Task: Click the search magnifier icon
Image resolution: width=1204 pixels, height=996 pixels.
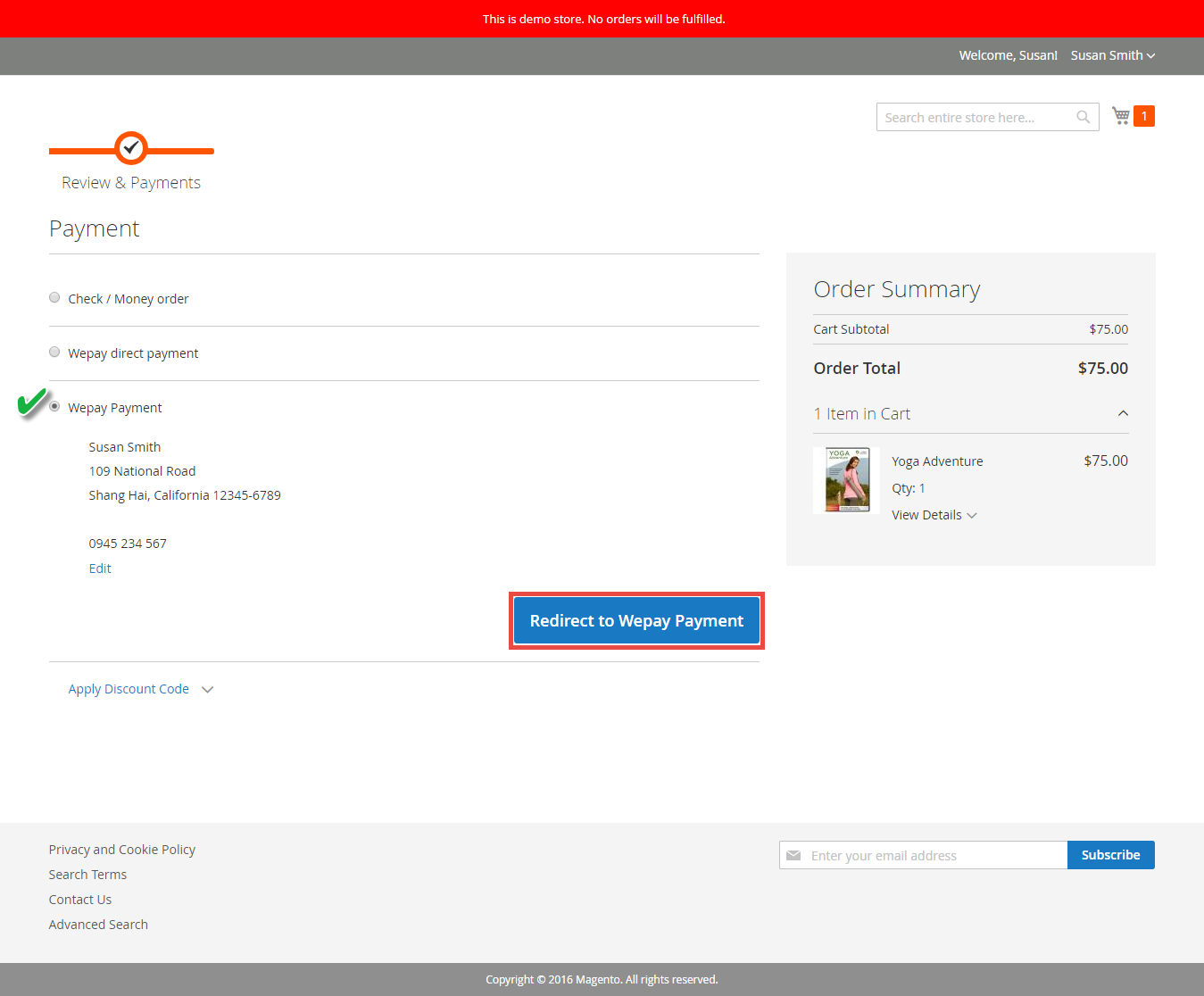Action: point(1083,117)
